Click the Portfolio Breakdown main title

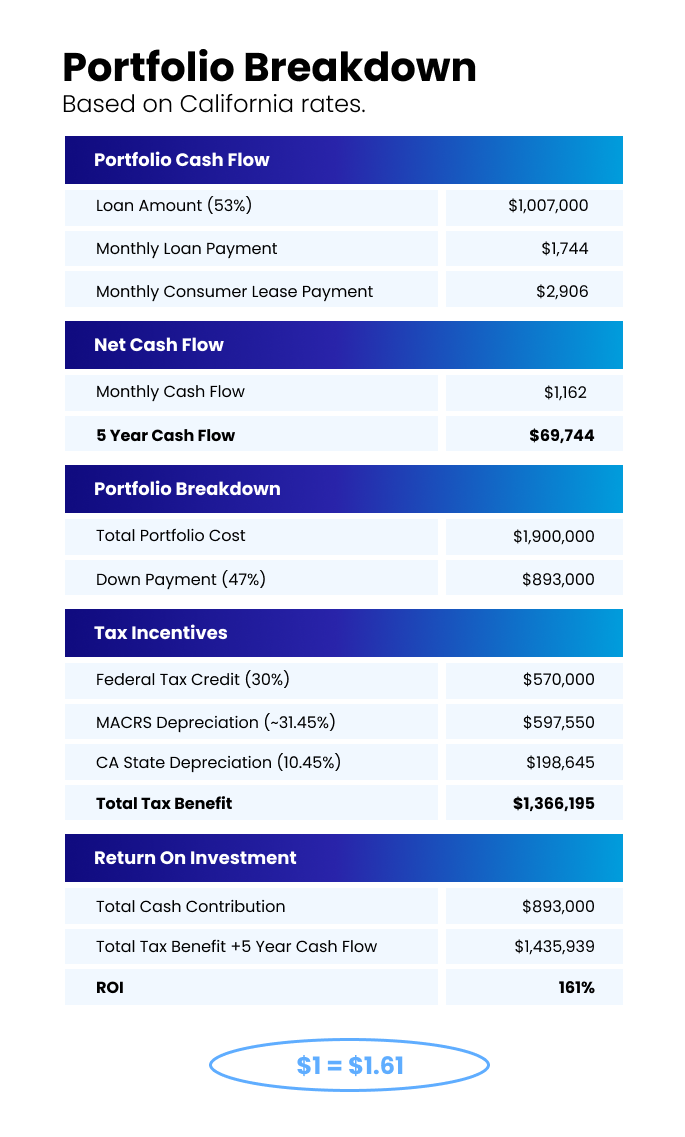[x=269, y=68]
